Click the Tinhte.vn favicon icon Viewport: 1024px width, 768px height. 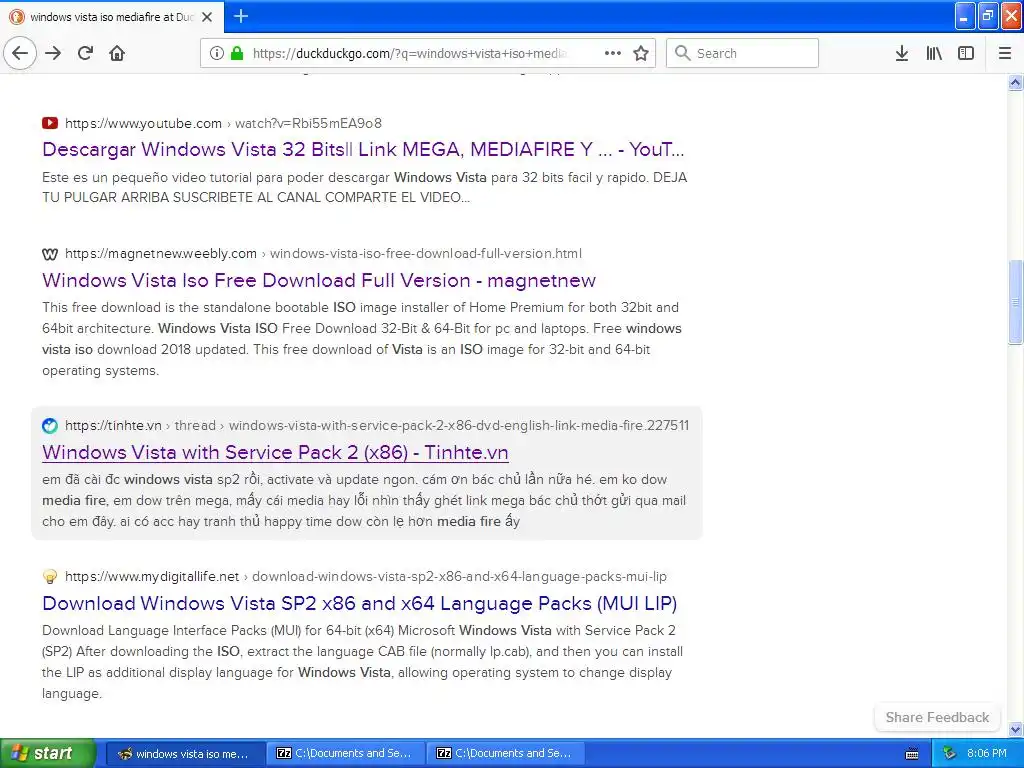pyautogui.click(x=50, y=426)
